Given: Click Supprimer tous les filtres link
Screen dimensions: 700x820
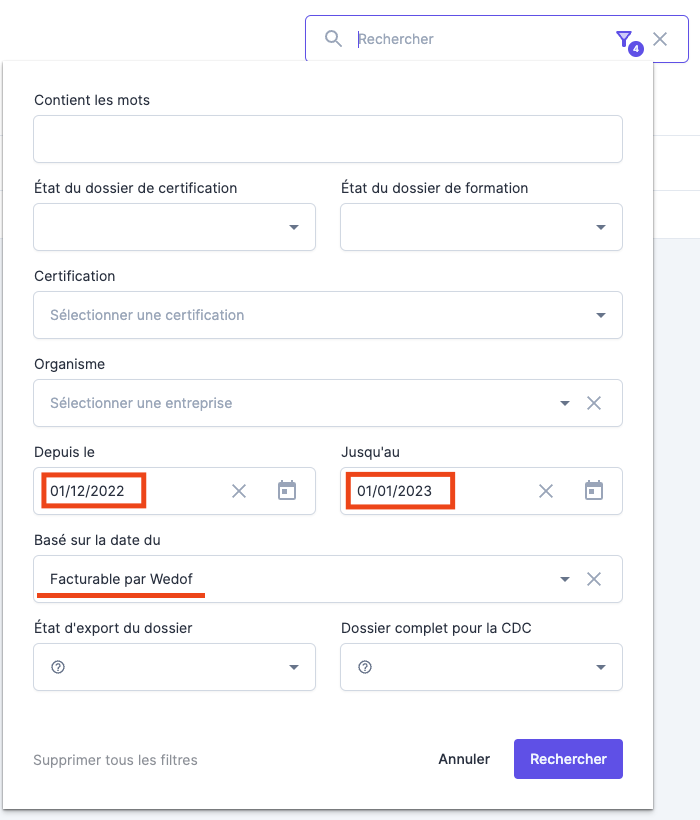Looking at the screenshot, I should click(115, 760).
